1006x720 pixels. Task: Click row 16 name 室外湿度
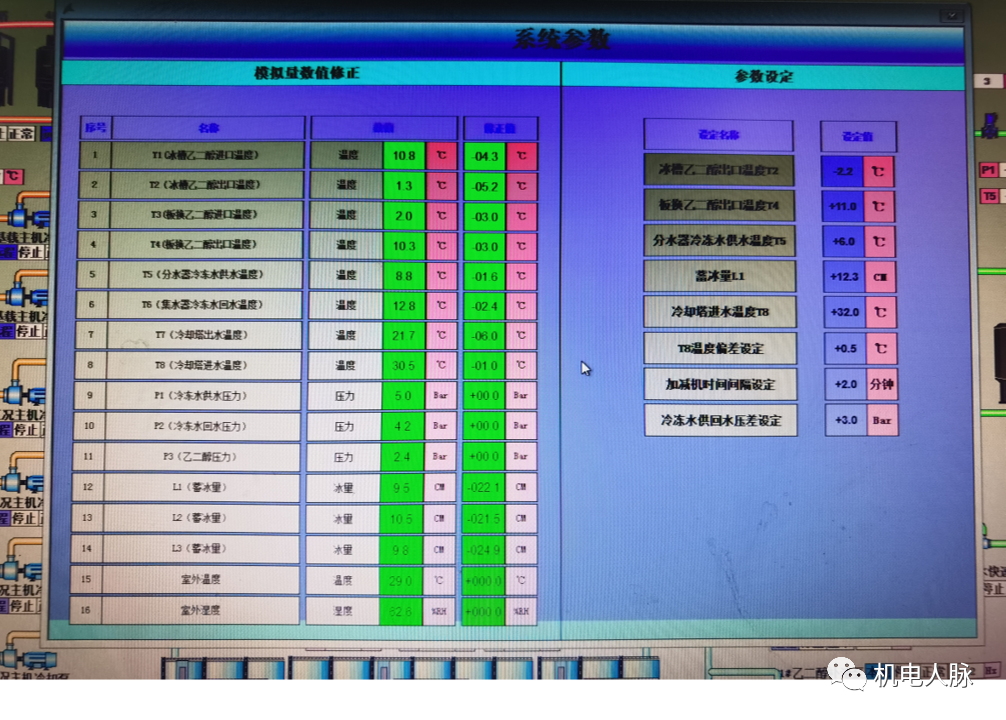pos(199,610)
